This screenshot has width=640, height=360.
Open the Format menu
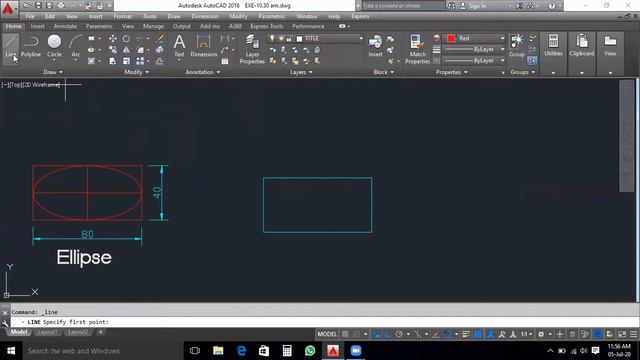click(x=122, y=16)
